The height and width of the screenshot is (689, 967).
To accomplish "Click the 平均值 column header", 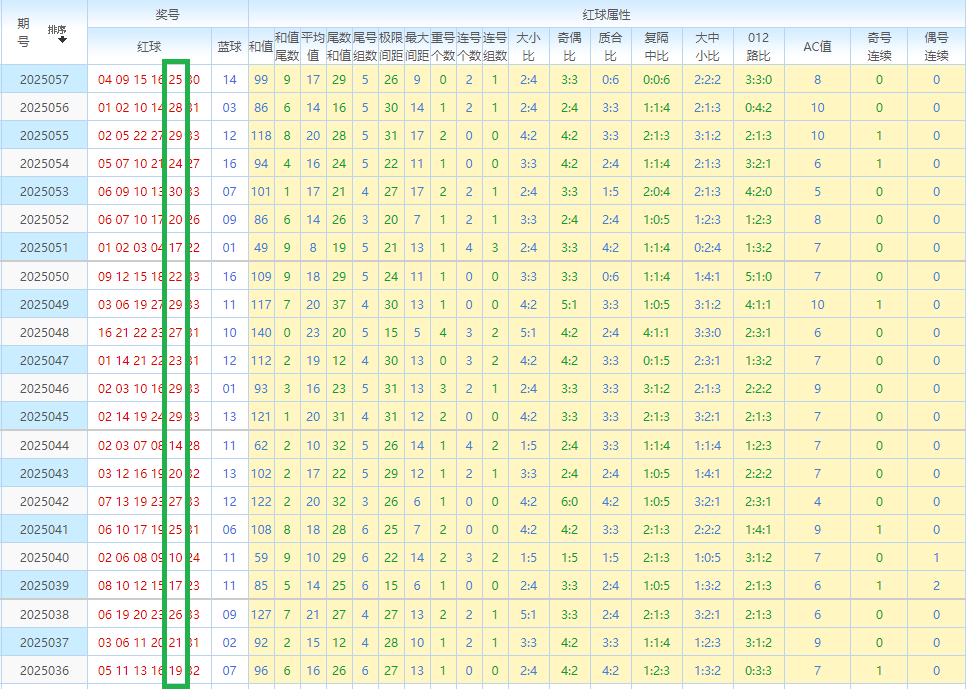I will pyautogui.click(x=313, y=46).
